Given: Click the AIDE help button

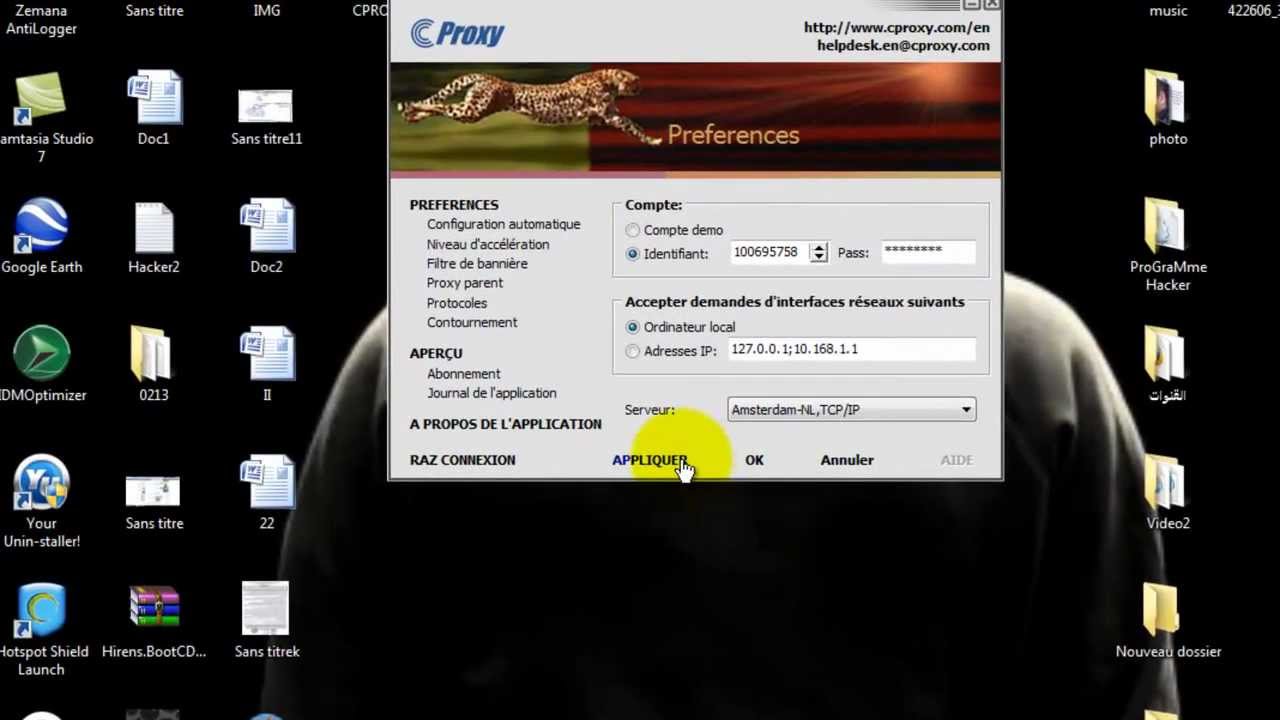Looking at the screenshot, I should tap(956, 460).
